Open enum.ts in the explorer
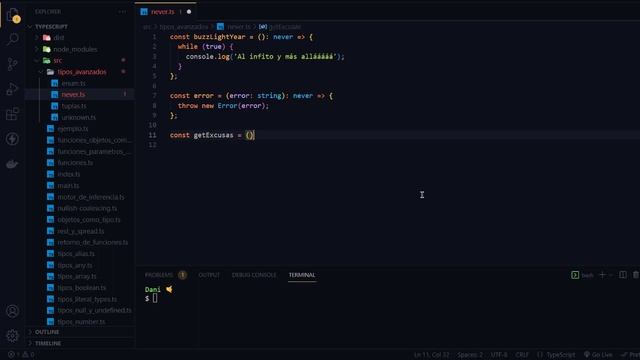This screenshot has width=640, height=360. (73, 83)
